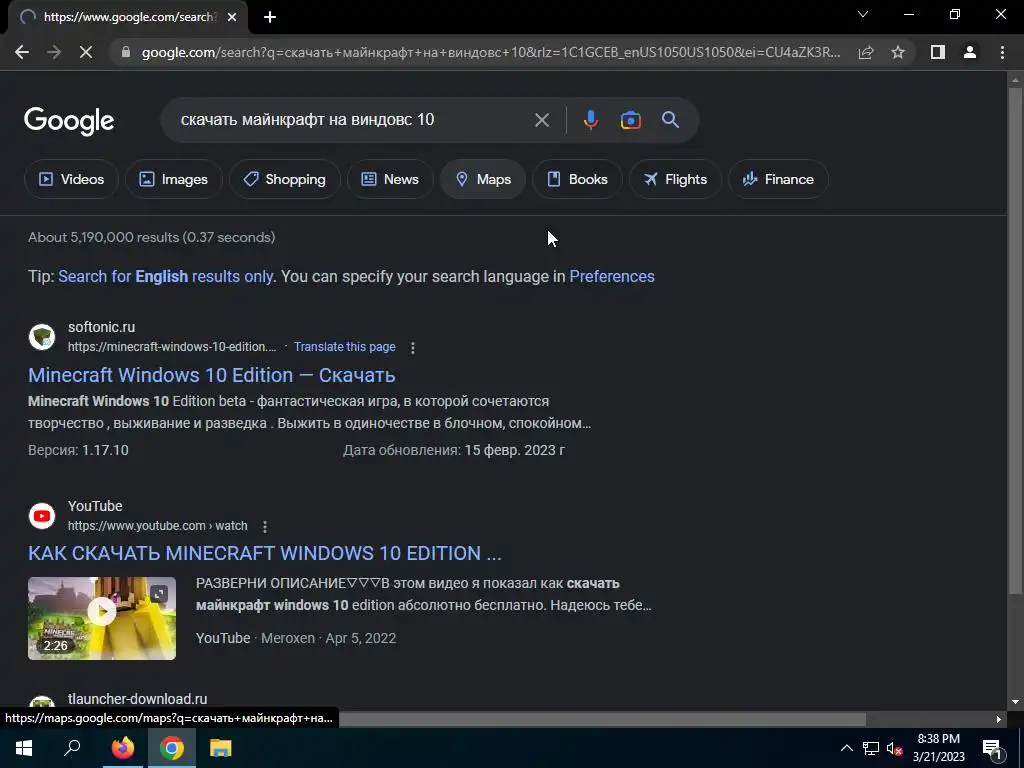Open a new tab with plus button
The image size is (1024, 768).
pyautogui.click(x=270, y=17)
